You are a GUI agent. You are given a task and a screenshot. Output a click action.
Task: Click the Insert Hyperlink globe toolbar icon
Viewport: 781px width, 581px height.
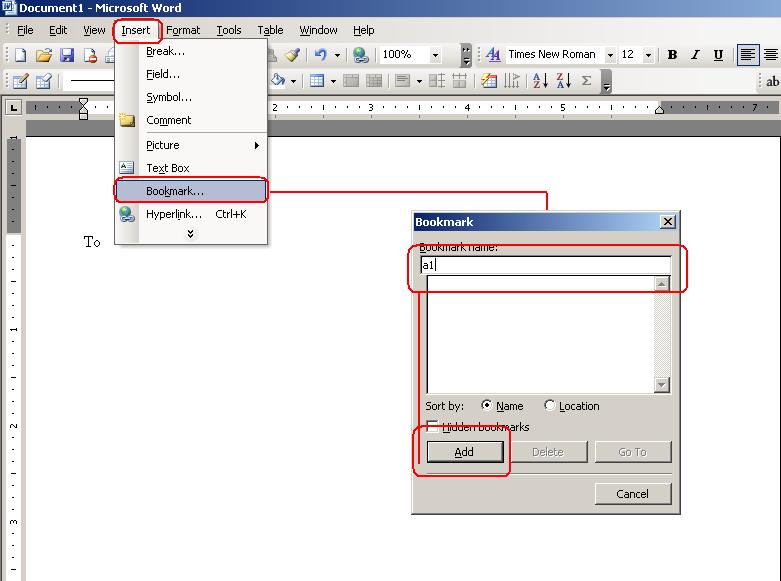coord(360,55)
